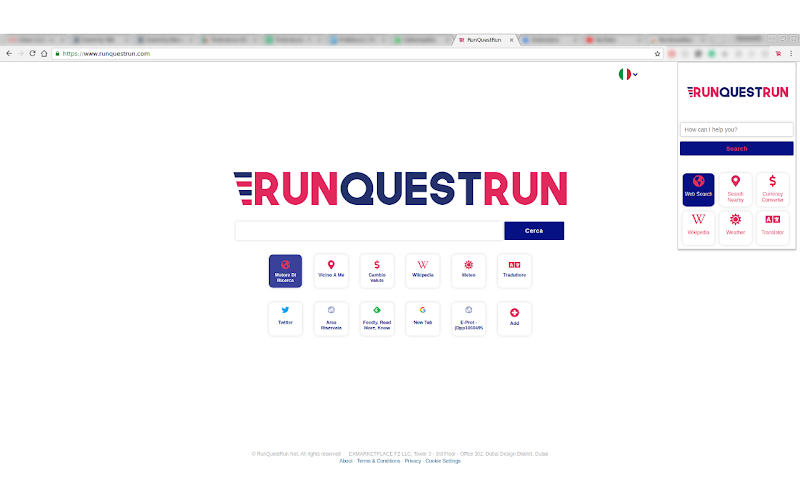
Task: Open the About footer link
Action: click(346, 461)
